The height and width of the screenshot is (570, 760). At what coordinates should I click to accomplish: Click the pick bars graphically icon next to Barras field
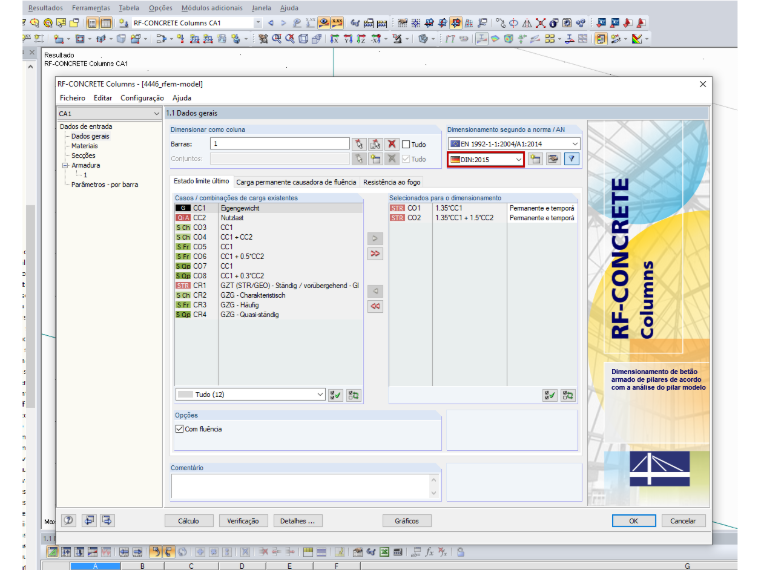[359, 144]
